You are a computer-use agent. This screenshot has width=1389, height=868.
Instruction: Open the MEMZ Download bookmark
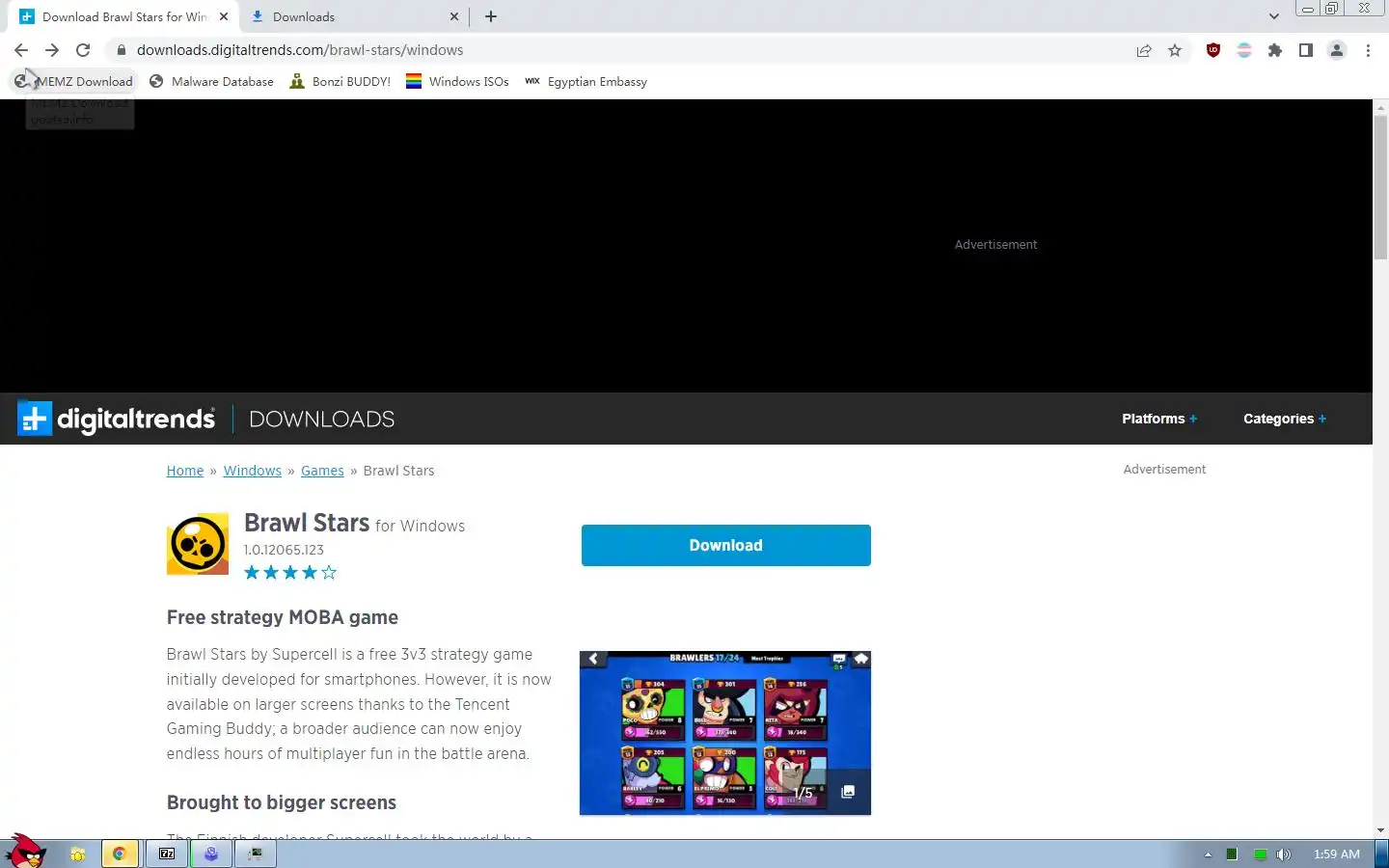73,82
